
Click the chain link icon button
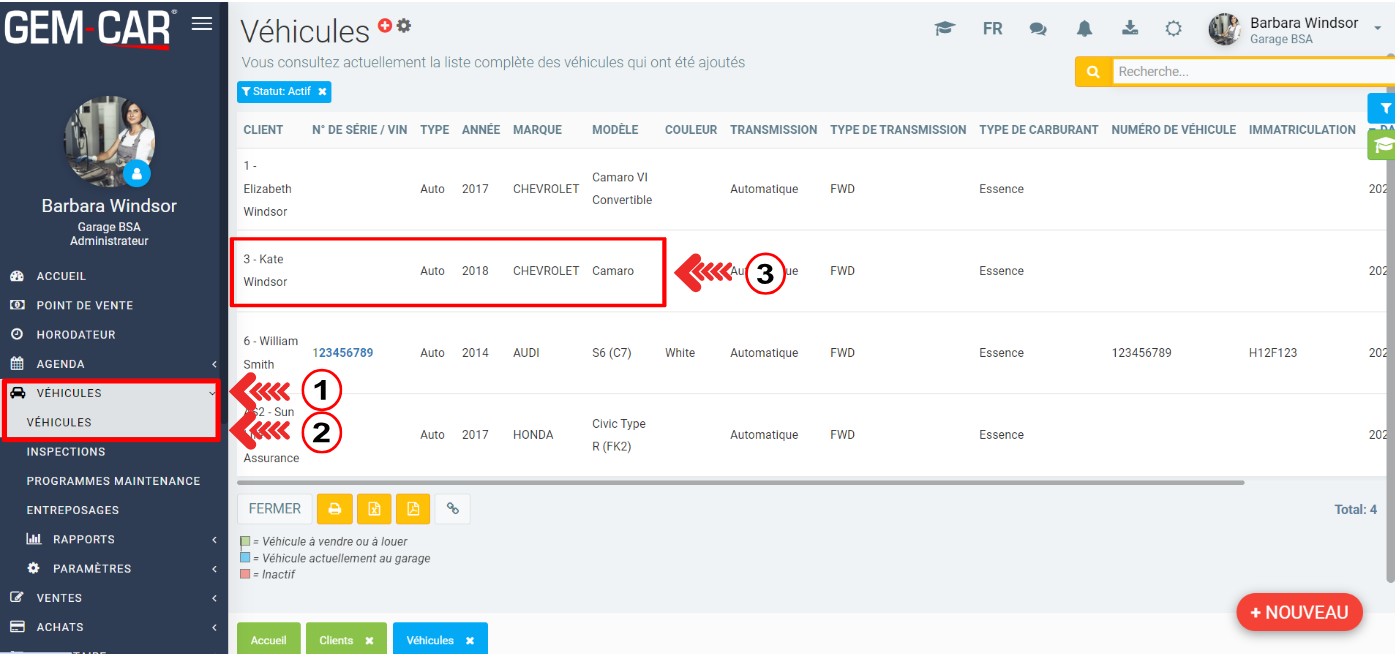point(453,509)
